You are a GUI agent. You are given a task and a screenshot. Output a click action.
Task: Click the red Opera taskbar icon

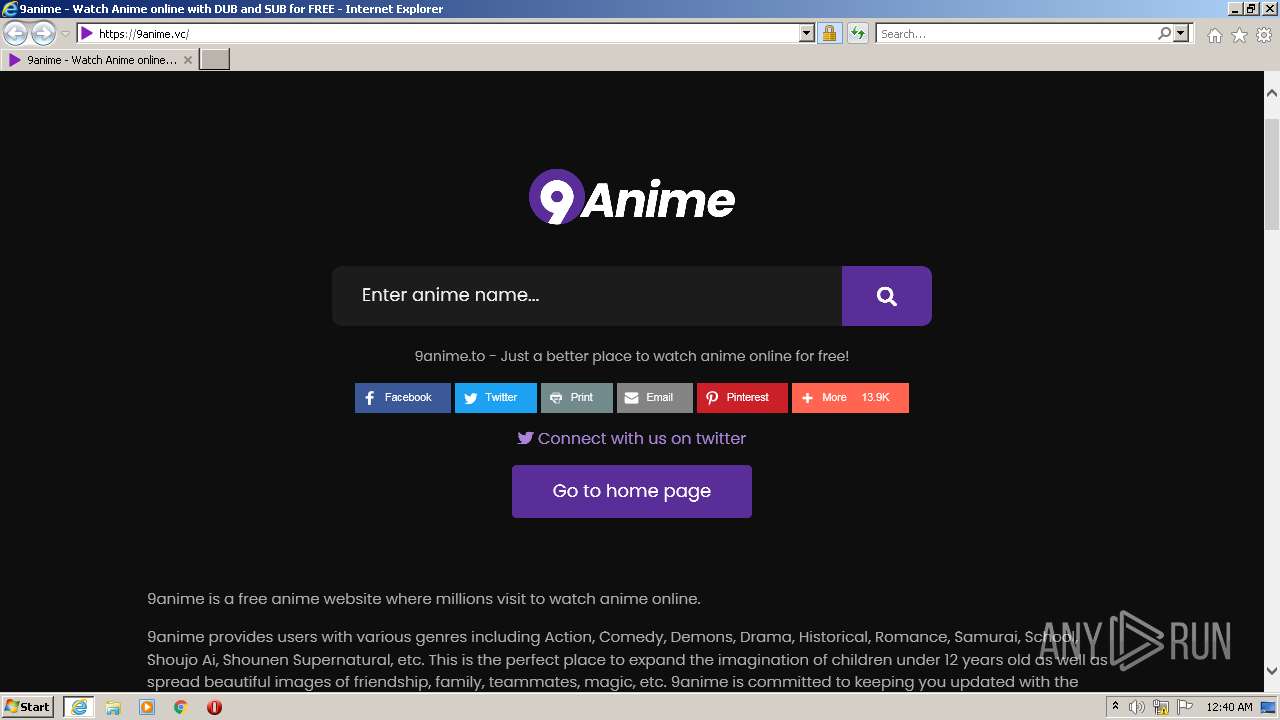click(x=214, y=707)
